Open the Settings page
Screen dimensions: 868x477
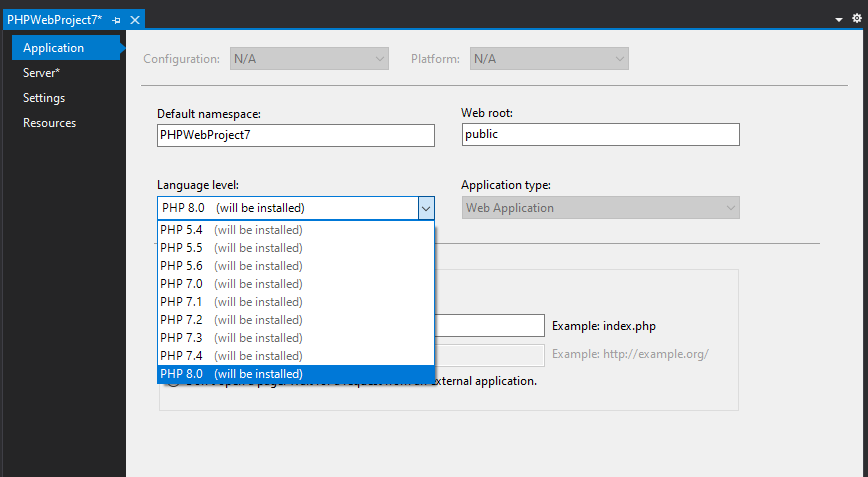tap(44, 98)
